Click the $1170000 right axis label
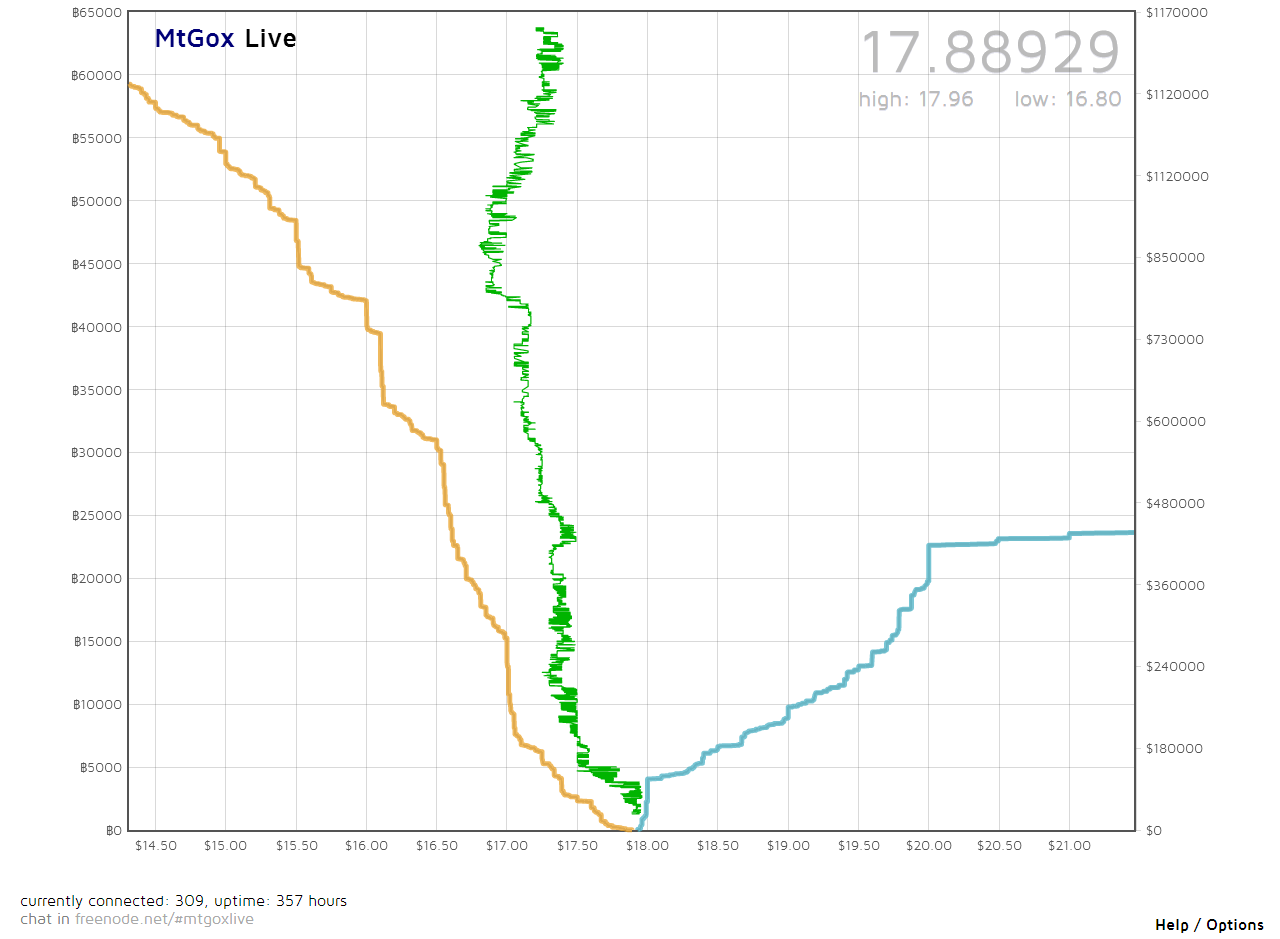This screenshot has height=939, width=1280. [1177, 12]
